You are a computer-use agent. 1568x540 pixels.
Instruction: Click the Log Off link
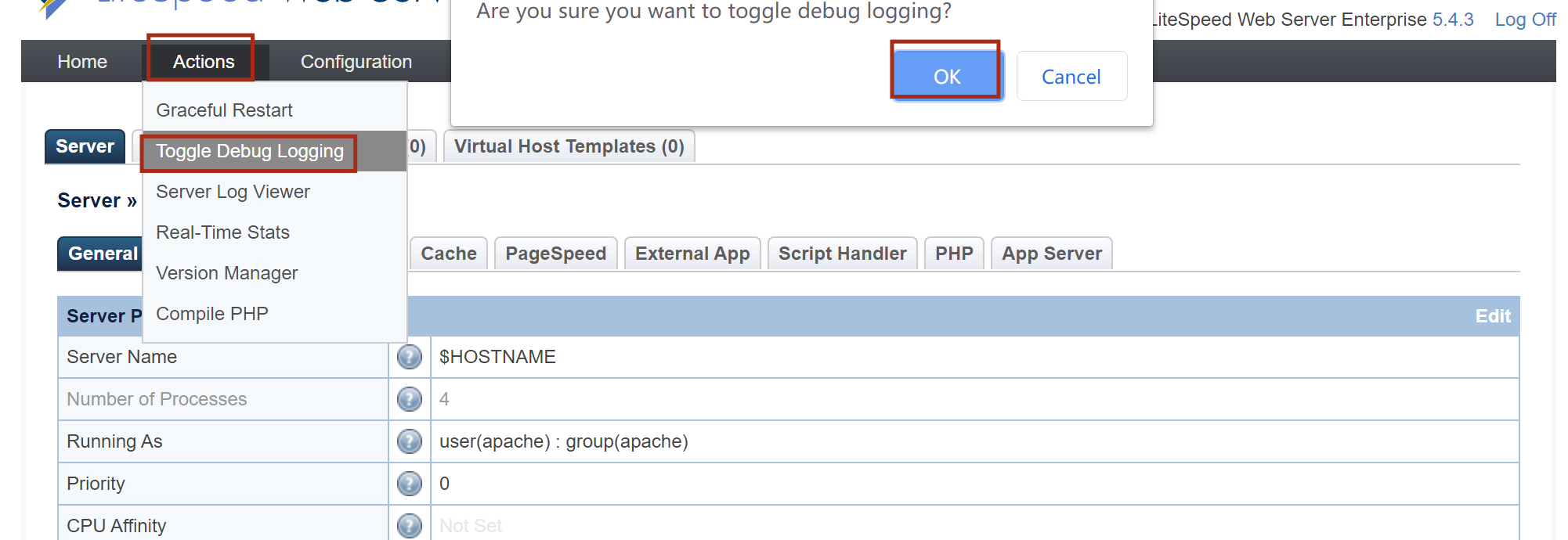click(1524, 20)
